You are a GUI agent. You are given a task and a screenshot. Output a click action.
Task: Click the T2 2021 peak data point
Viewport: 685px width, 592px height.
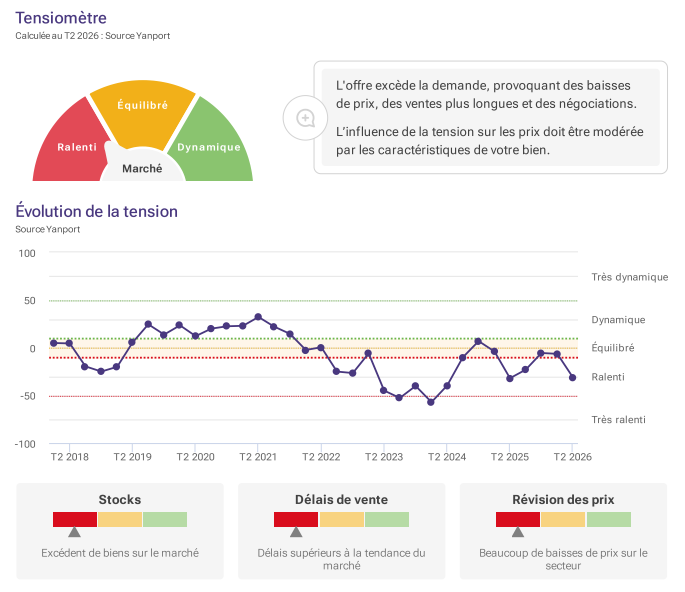tap(258, 317)
